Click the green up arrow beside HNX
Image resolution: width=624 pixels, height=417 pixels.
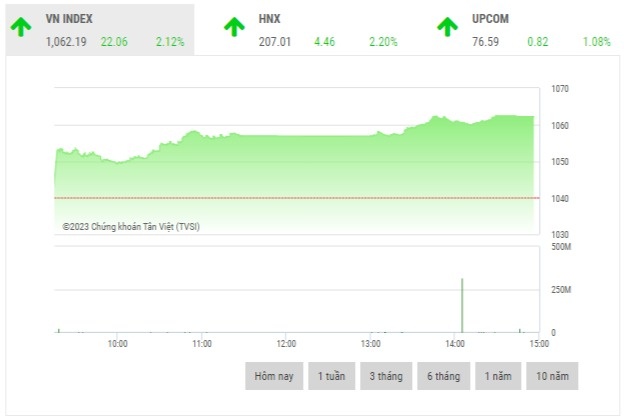tap(233, 27)
